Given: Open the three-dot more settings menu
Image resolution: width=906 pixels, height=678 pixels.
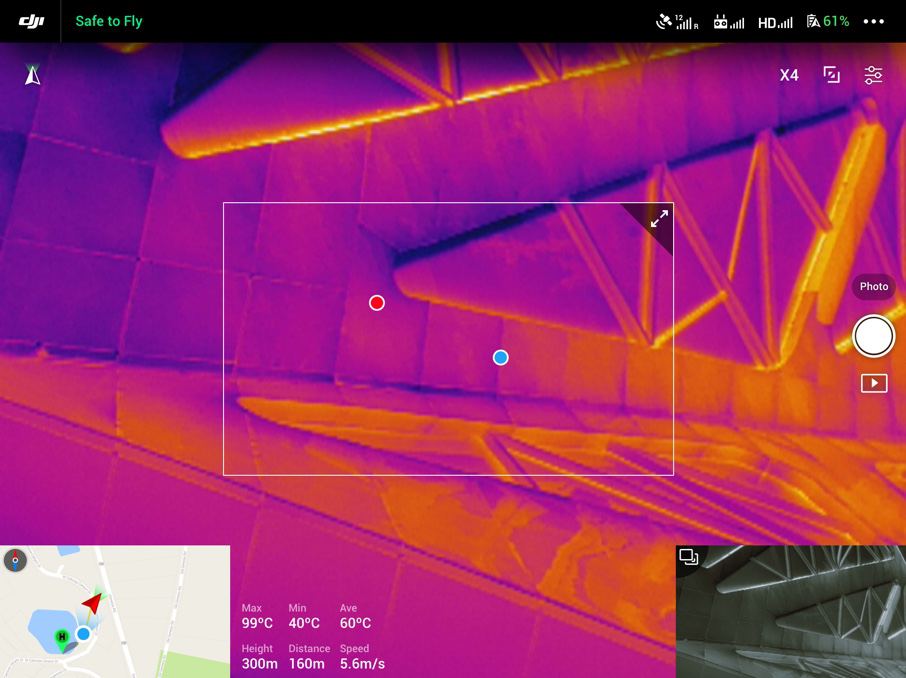Looking at the screenshot, I should click(874, 21).
